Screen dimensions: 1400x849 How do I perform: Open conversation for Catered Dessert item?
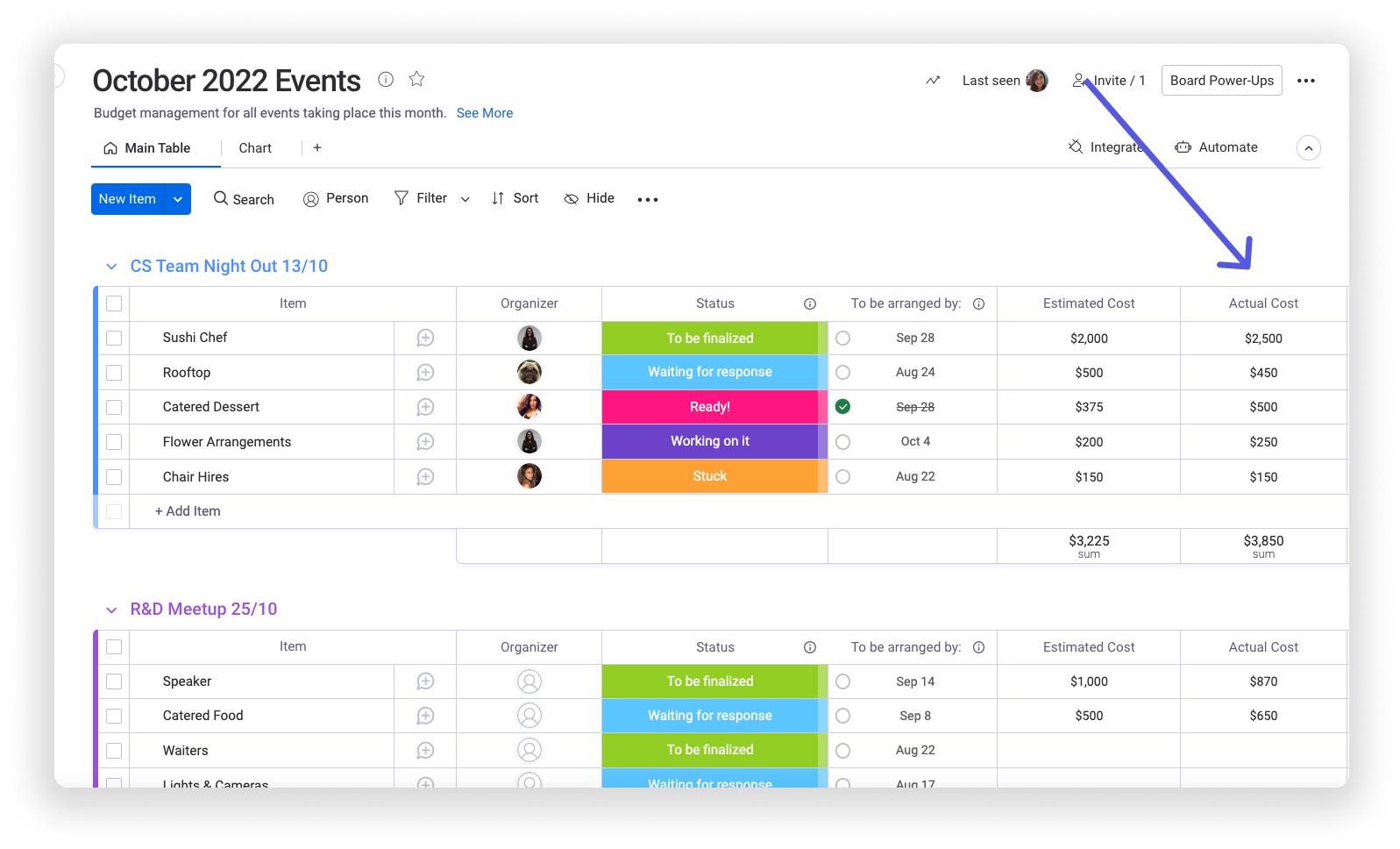pos(425,407)
